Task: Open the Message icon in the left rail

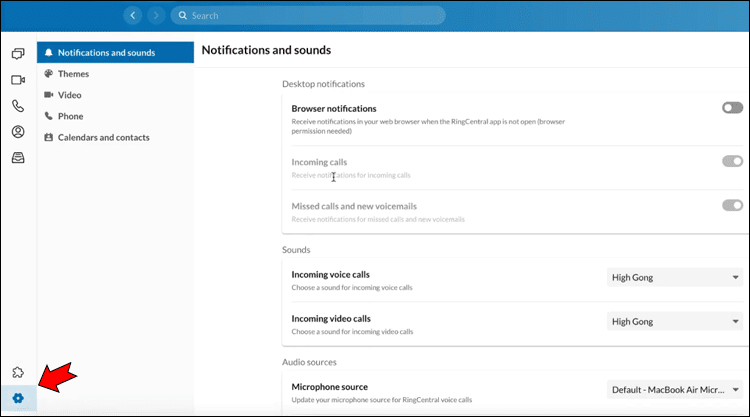Action: (18, 54)
